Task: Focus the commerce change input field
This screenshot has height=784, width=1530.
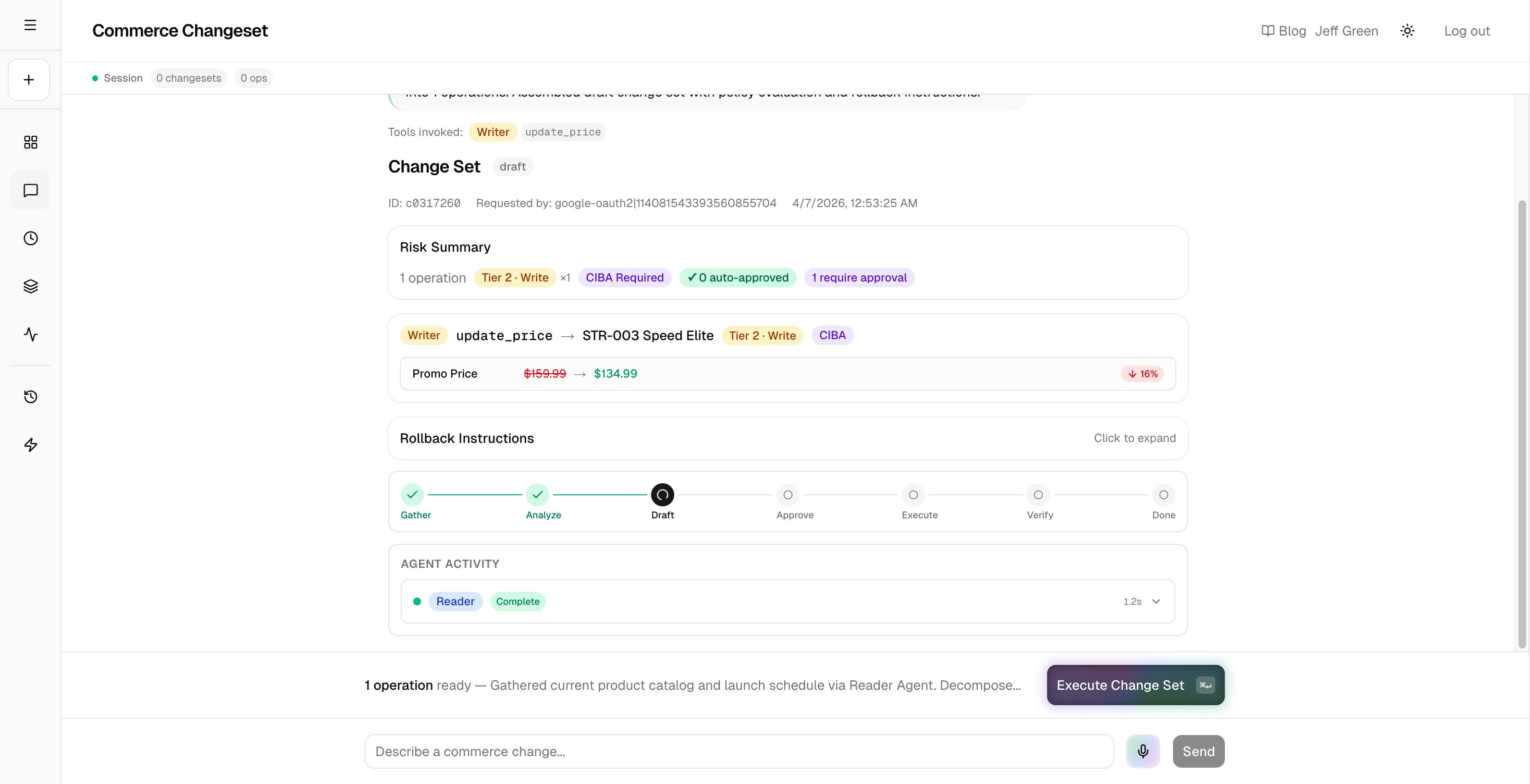Action: click(x=739, y=751)
